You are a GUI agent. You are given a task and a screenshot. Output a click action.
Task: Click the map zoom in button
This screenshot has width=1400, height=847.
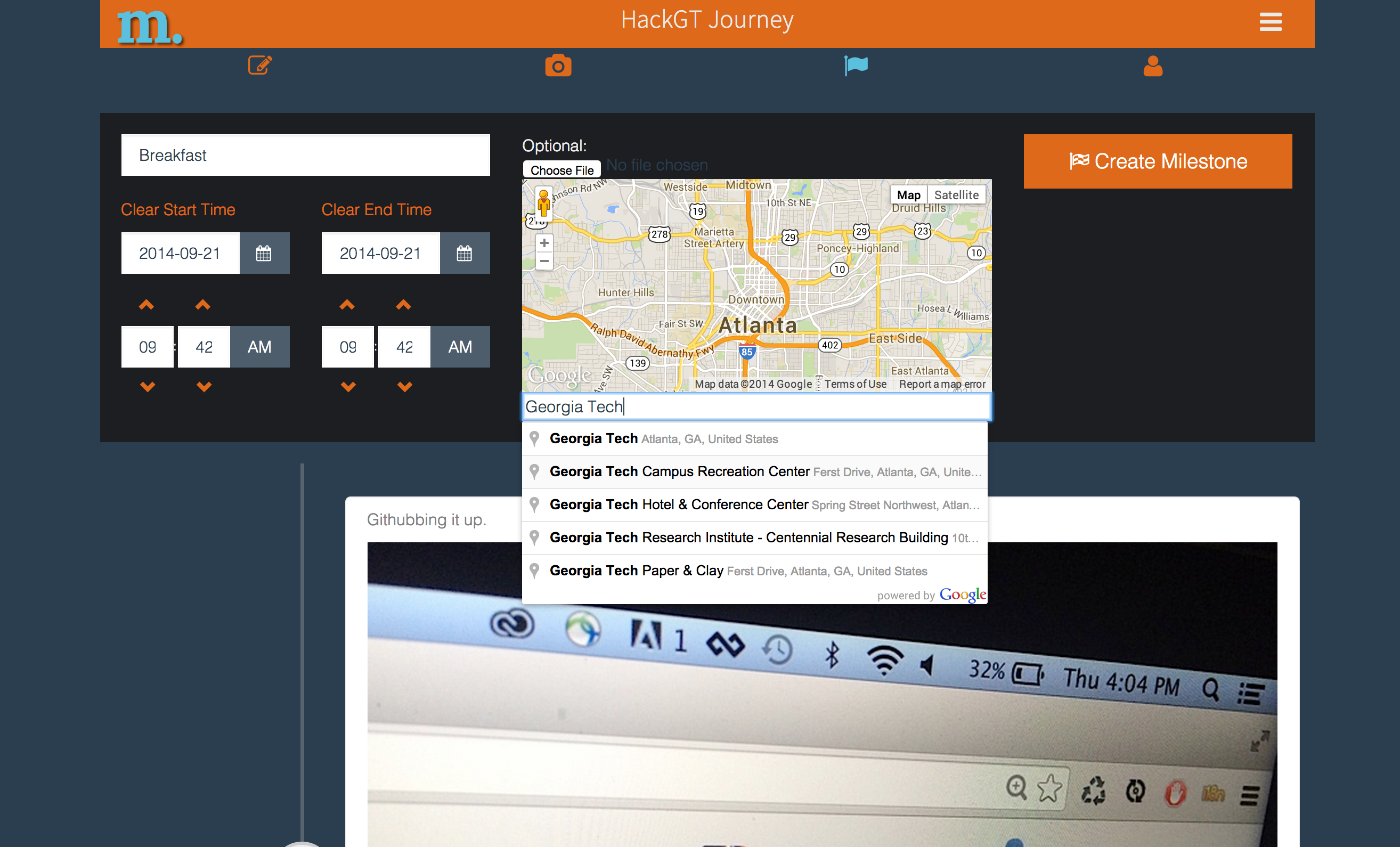pos(544,243)
